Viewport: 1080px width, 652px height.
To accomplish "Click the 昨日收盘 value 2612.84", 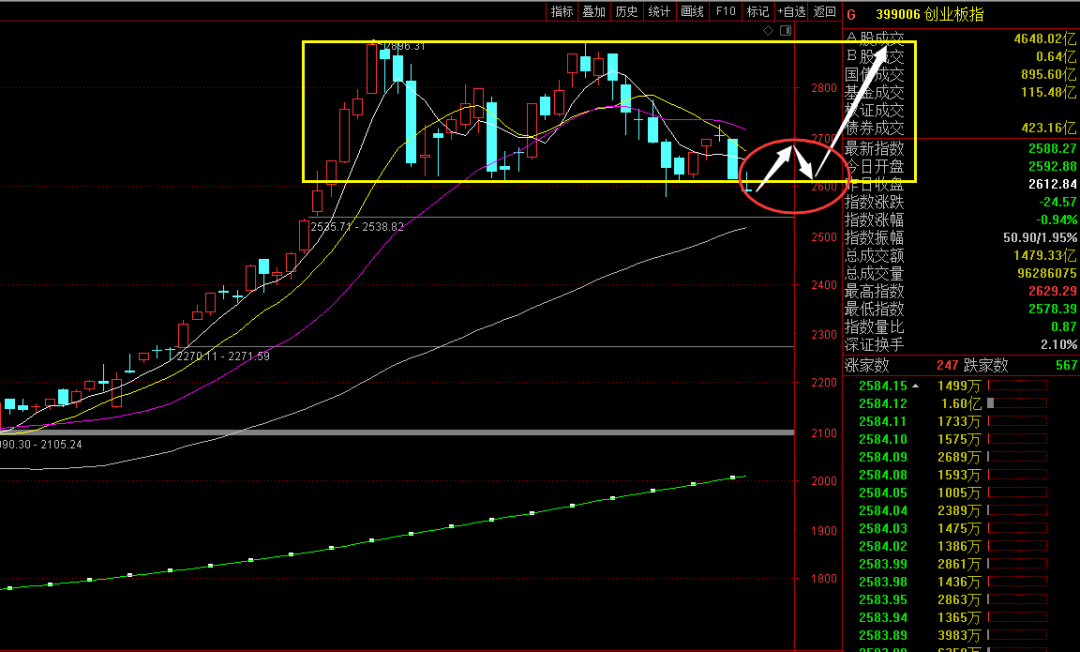I will pyautogui.click(x=1052, y=185).
